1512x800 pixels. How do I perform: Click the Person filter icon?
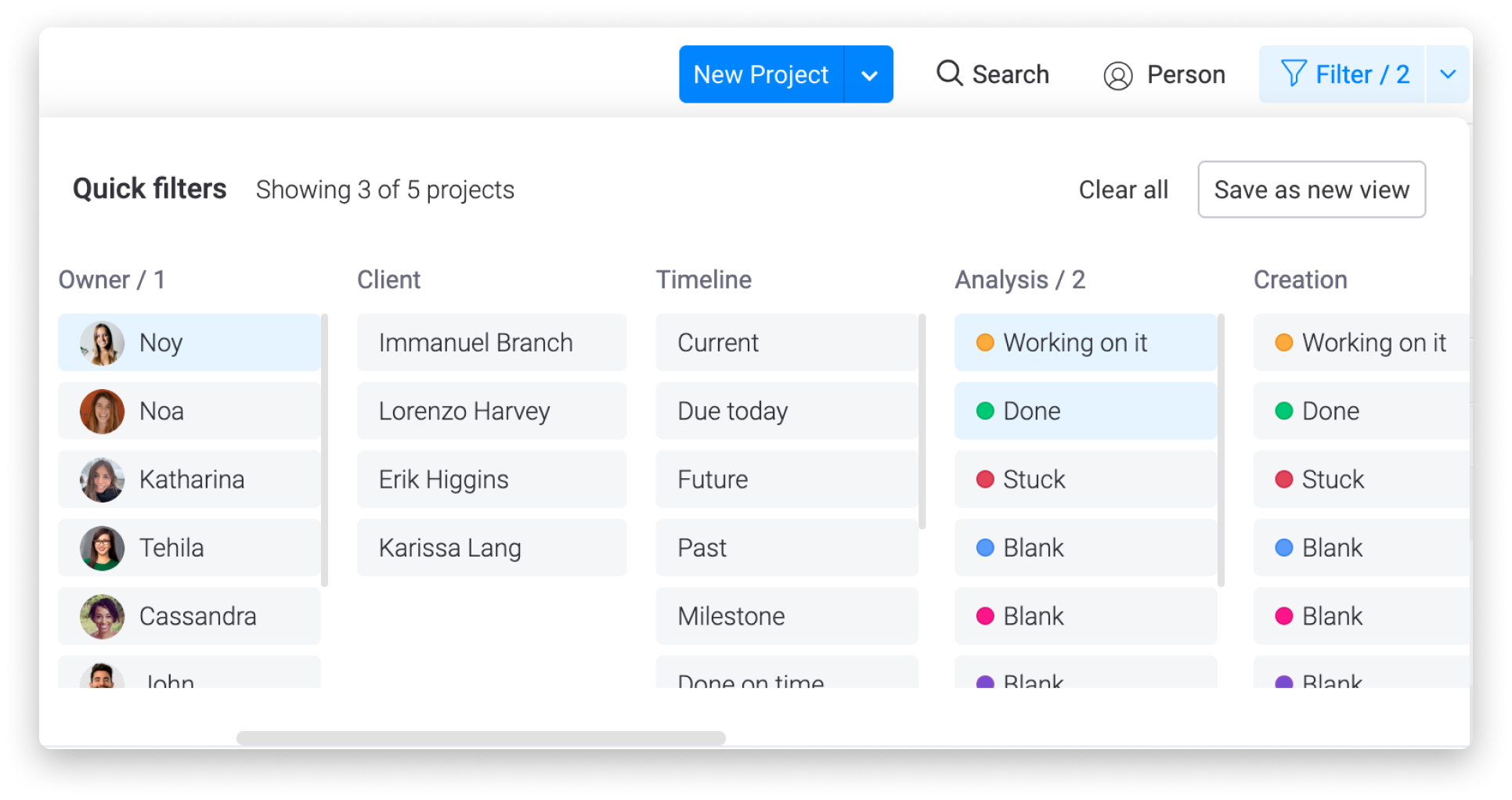point(1118,76)
